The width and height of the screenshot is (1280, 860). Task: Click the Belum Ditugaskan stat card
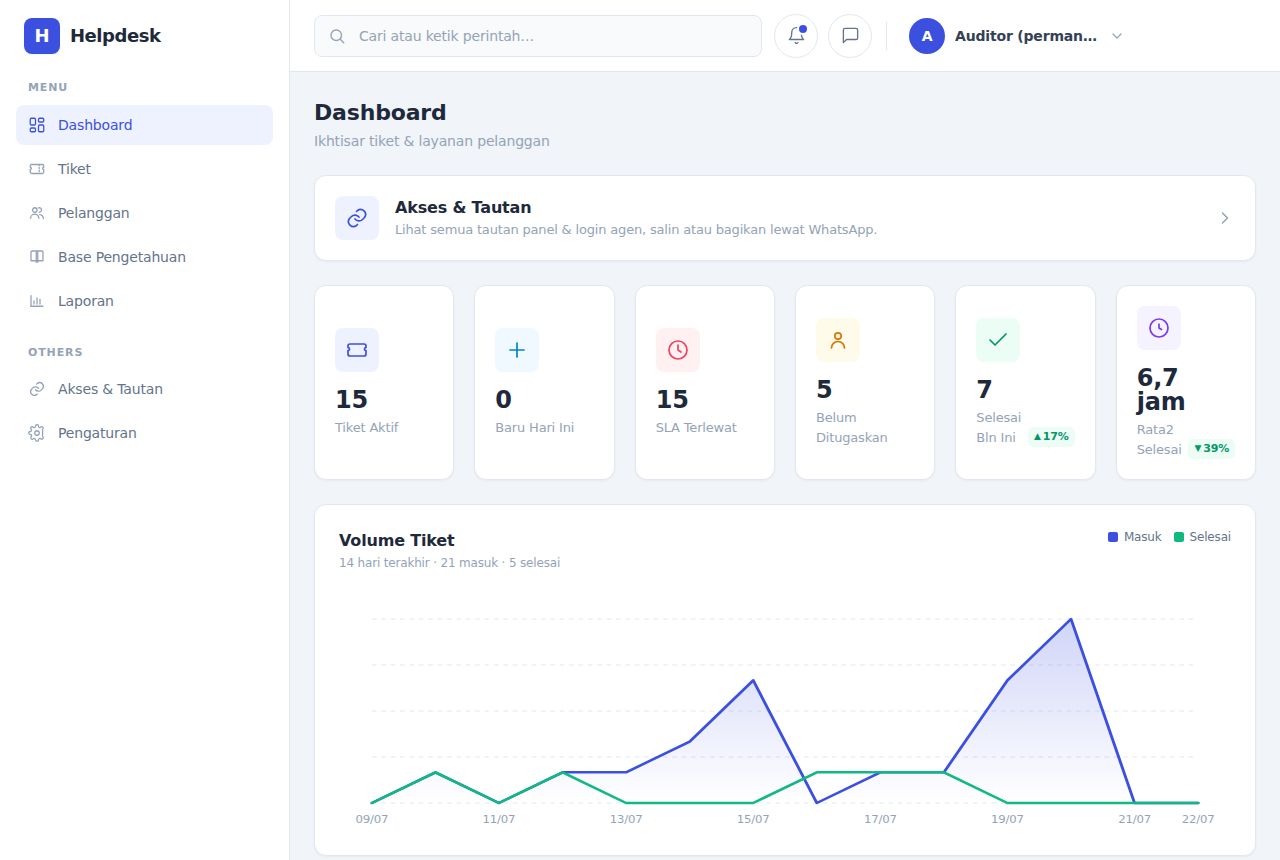[865, 383]
